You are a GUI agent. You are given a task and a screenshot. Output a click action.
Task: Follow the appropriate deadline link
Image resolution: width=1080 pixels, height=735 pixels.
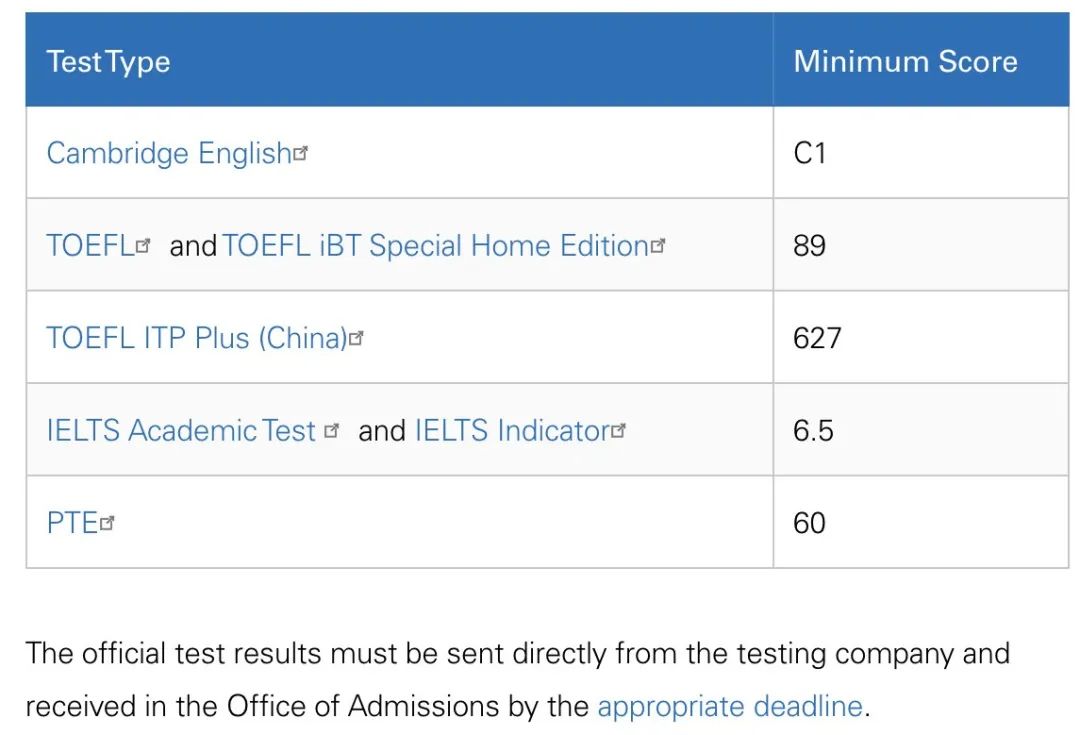729,707
